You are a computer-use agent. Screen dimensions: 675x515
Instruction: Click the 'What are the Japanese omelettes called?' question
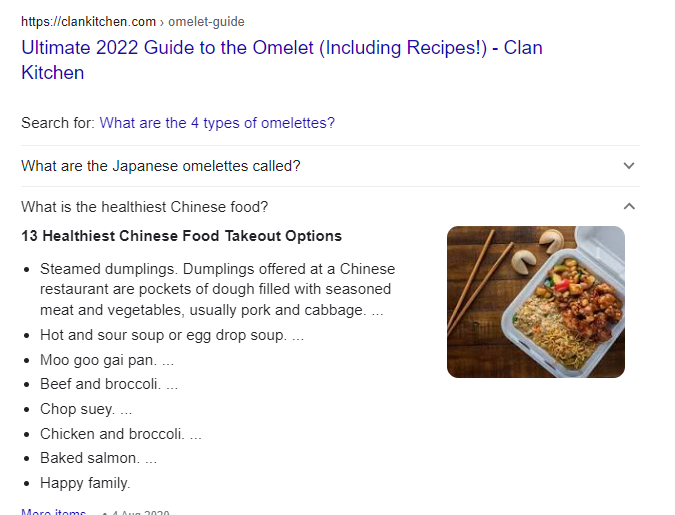click(161, 166)
